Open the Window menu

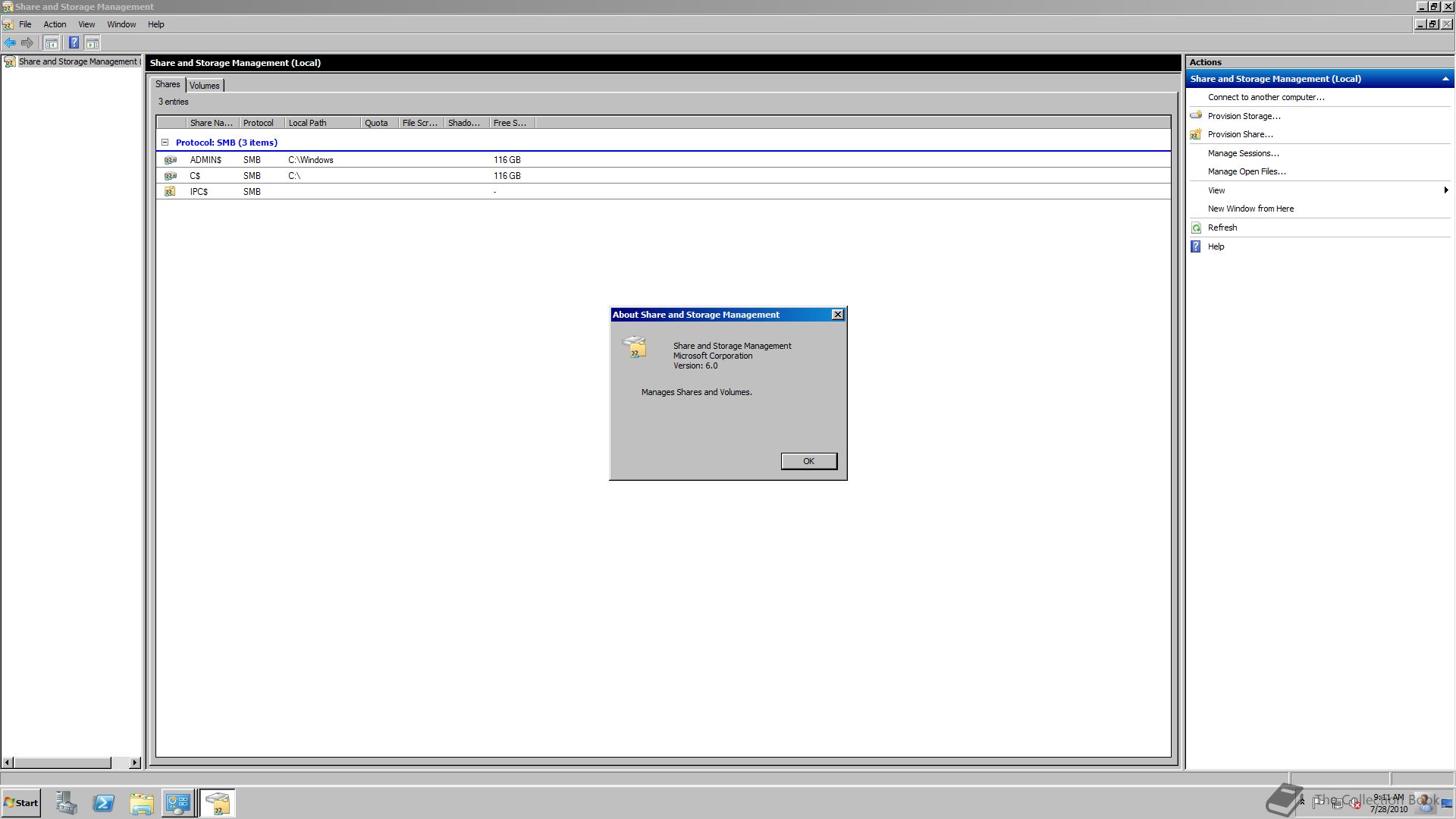click(121, 24)
